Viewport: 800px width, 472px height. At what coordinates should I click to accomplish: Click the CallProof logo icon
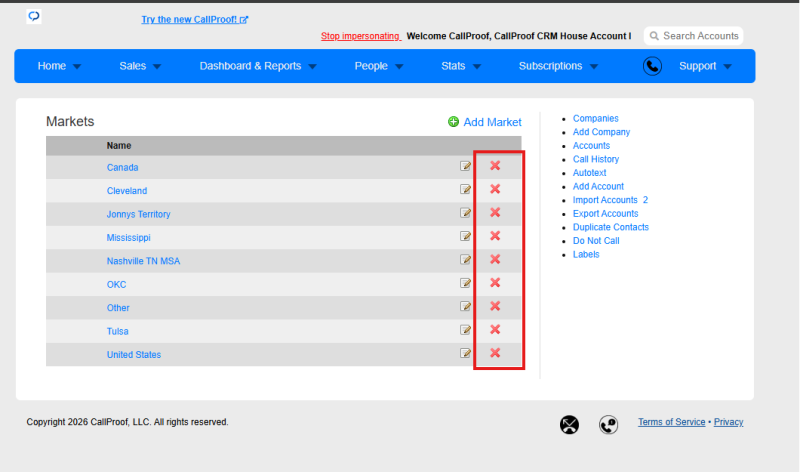34,16
